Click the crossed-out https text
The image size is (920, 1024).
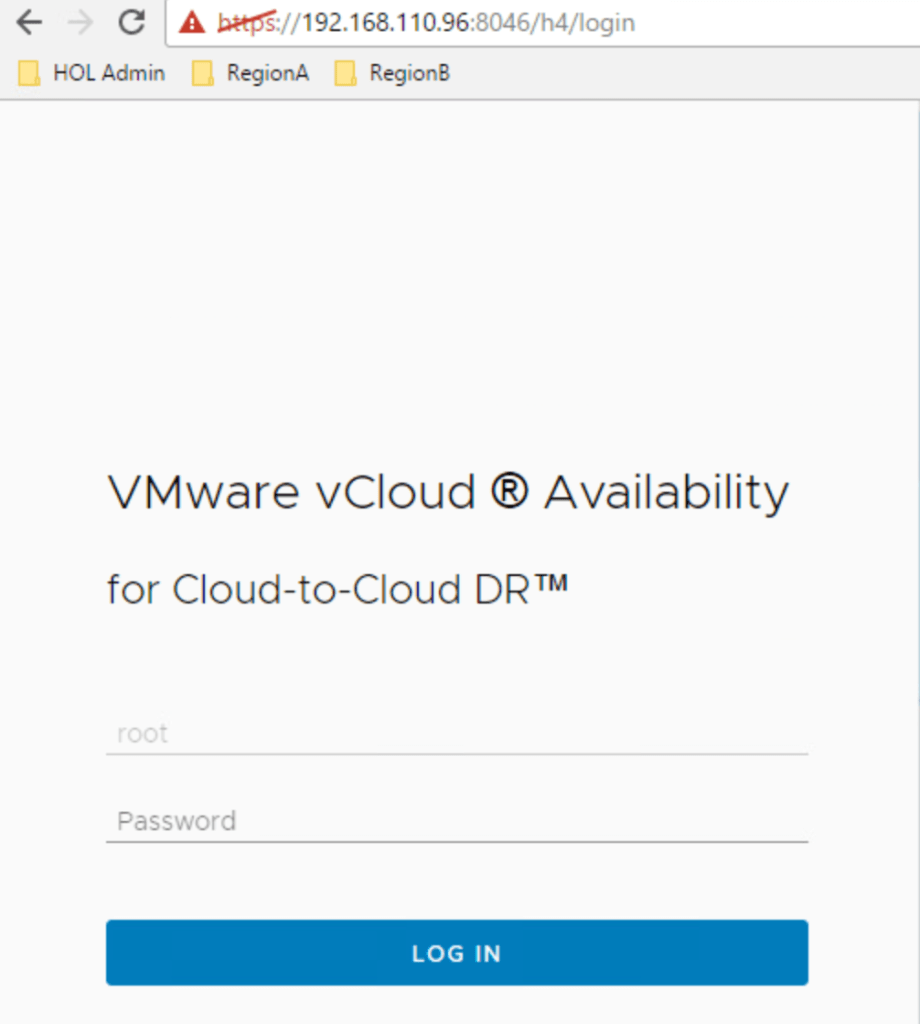(246, 23)
